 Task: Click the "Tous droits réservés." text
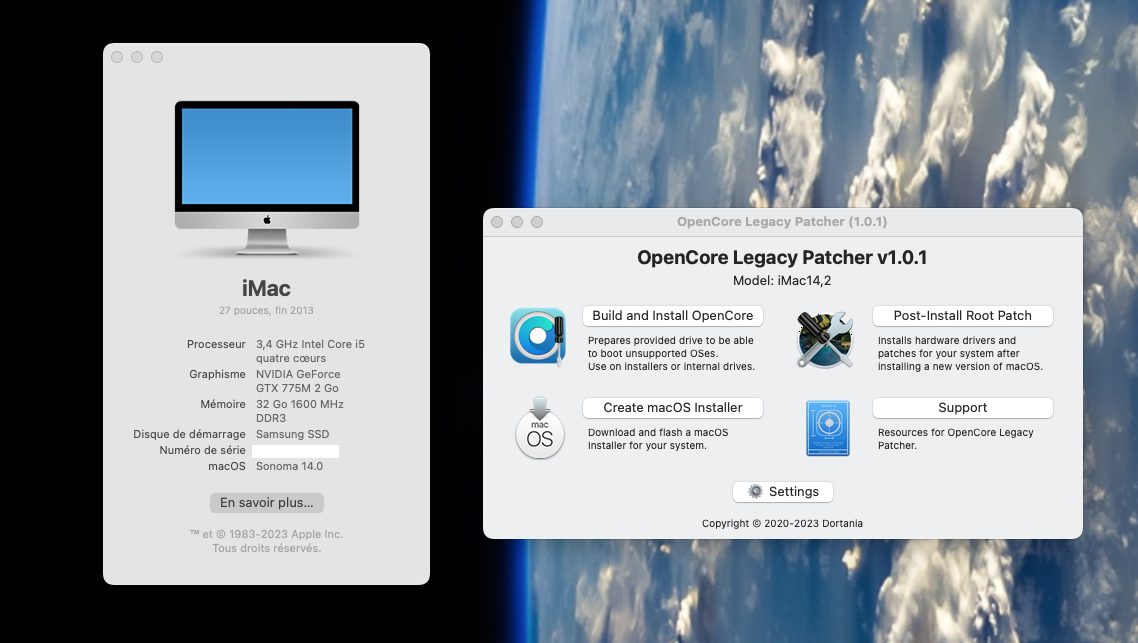pos(266,548)
